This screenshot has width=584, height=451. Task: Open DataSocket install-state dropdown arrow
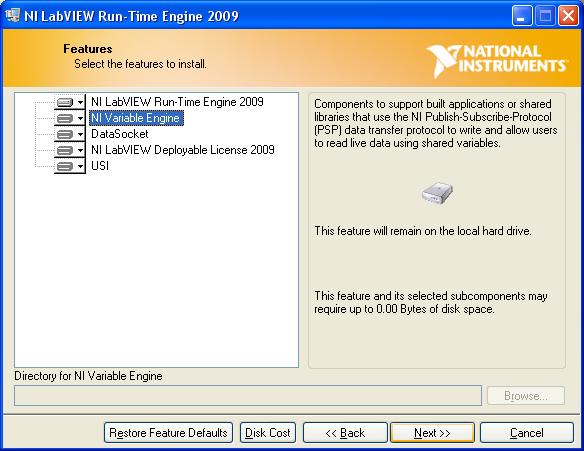[80, 134]
